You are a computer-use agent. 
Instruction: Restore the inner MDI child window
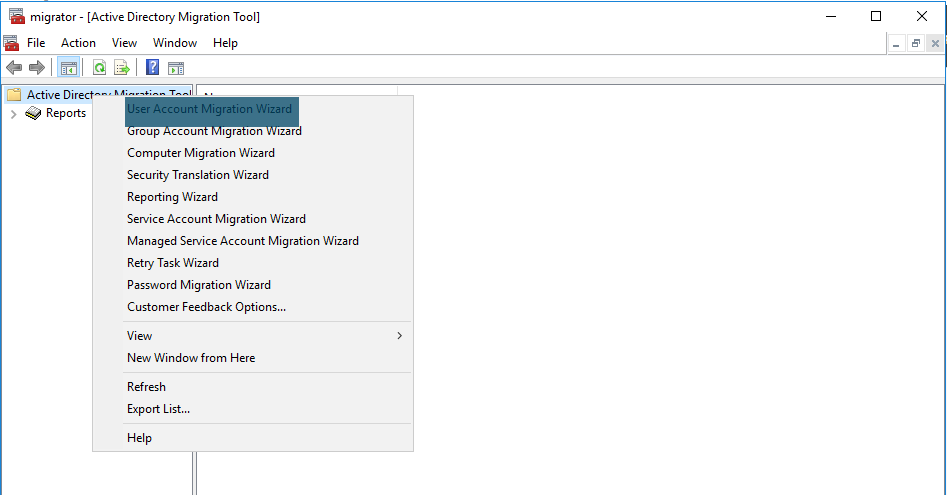(x=916, y=43)
